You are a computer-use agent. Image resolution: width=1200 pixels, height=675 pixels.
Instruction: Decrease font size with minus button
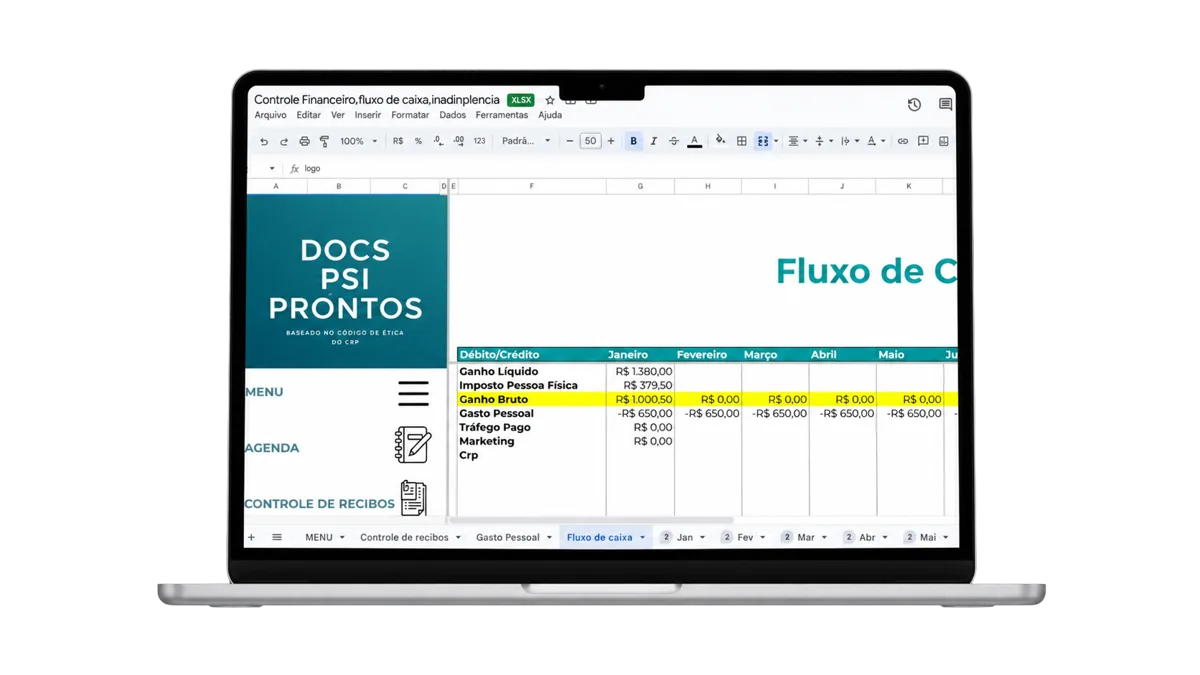pos(570,142)
